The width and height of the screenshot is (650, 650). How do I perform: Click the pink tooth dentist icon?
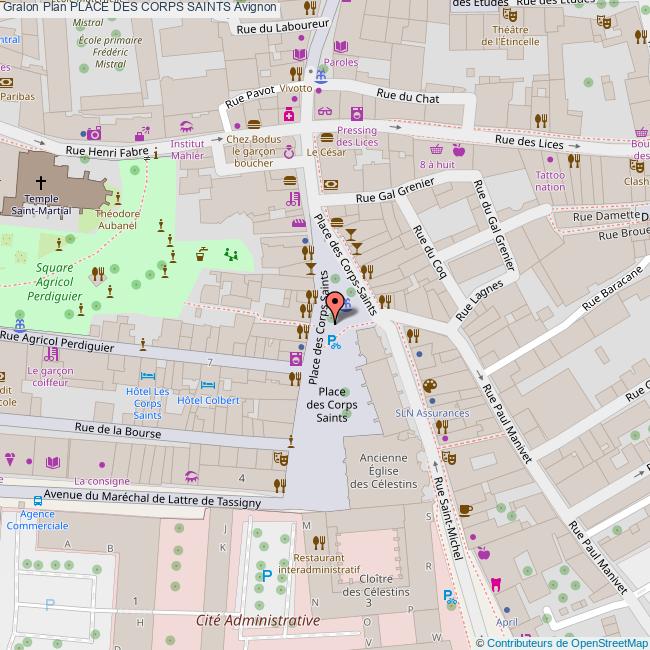coord(495,584)
